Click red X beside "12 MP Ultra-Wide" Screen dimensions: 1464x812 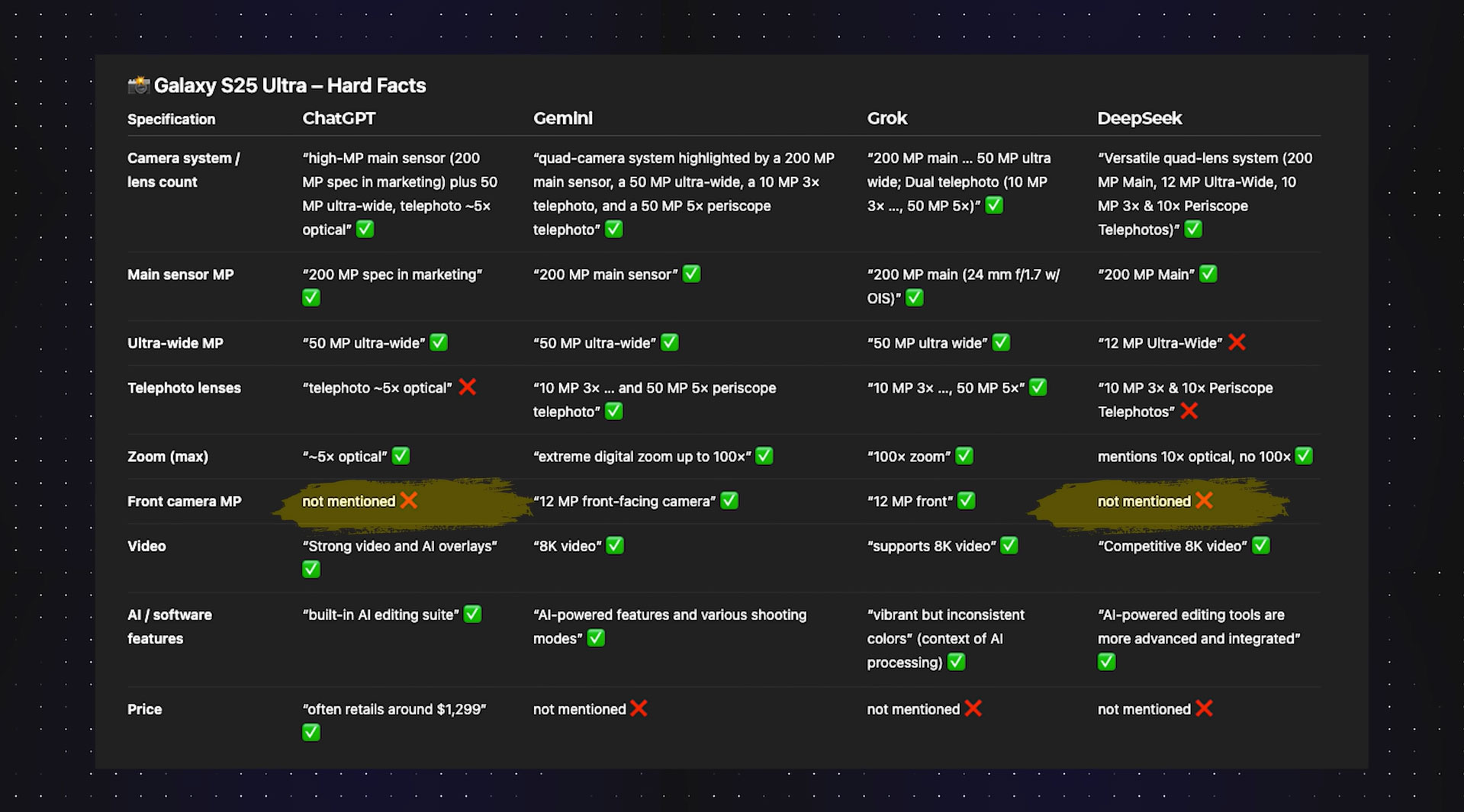point(1237,342)
